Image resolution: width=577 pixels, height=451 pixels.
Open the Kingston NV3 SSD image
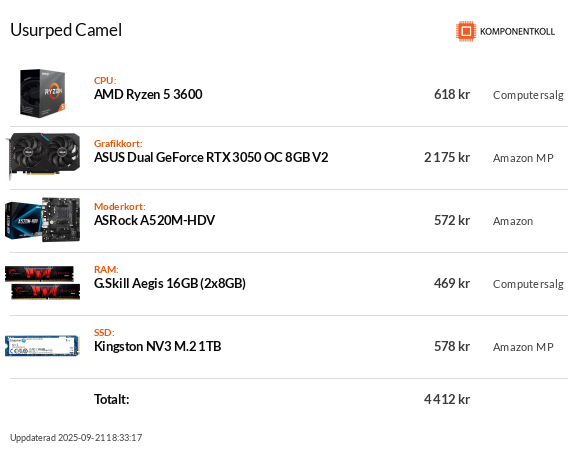[x=42, y=346]
